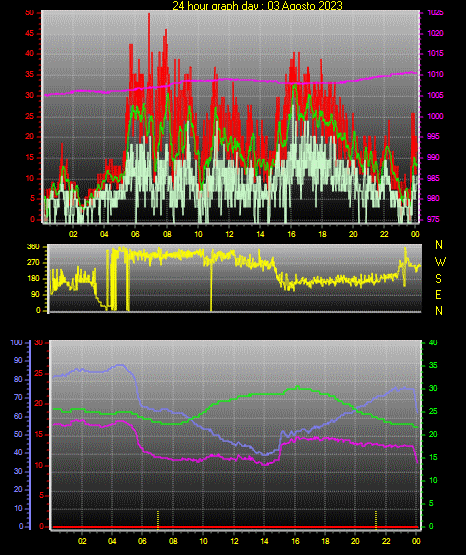Click the 35 label on green temperature axis
Viewport: 466px width, 555px height.
click(433, 365)
